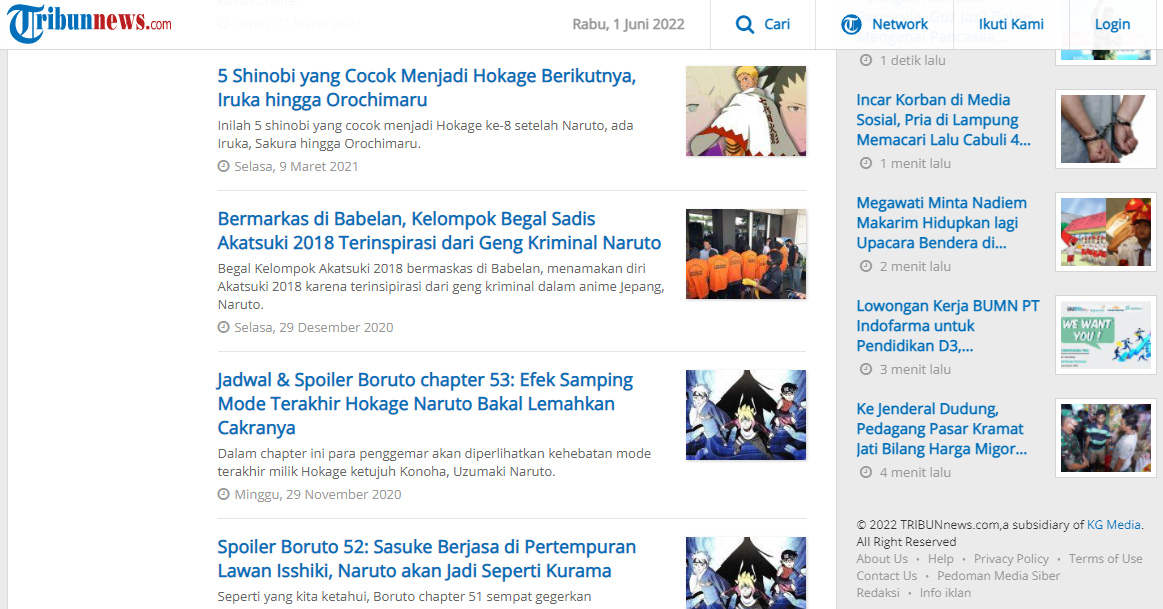Click timestamp text 1 detik lalu

pyautogui.click(x=912, y=60)
